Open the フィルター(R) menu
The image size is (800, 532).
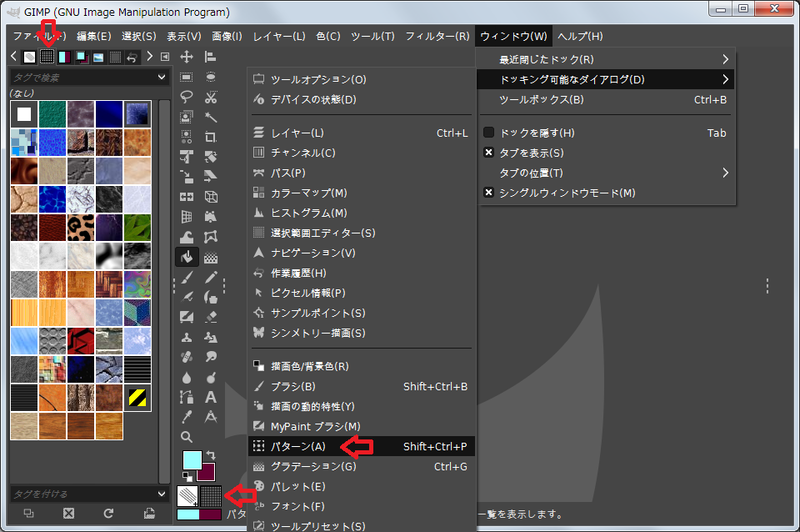click(437, 36)
